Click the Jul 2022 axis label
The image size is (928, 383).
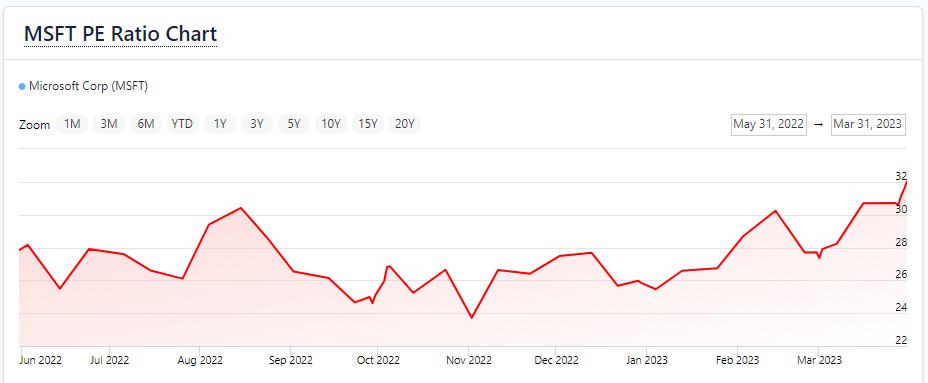110,360
